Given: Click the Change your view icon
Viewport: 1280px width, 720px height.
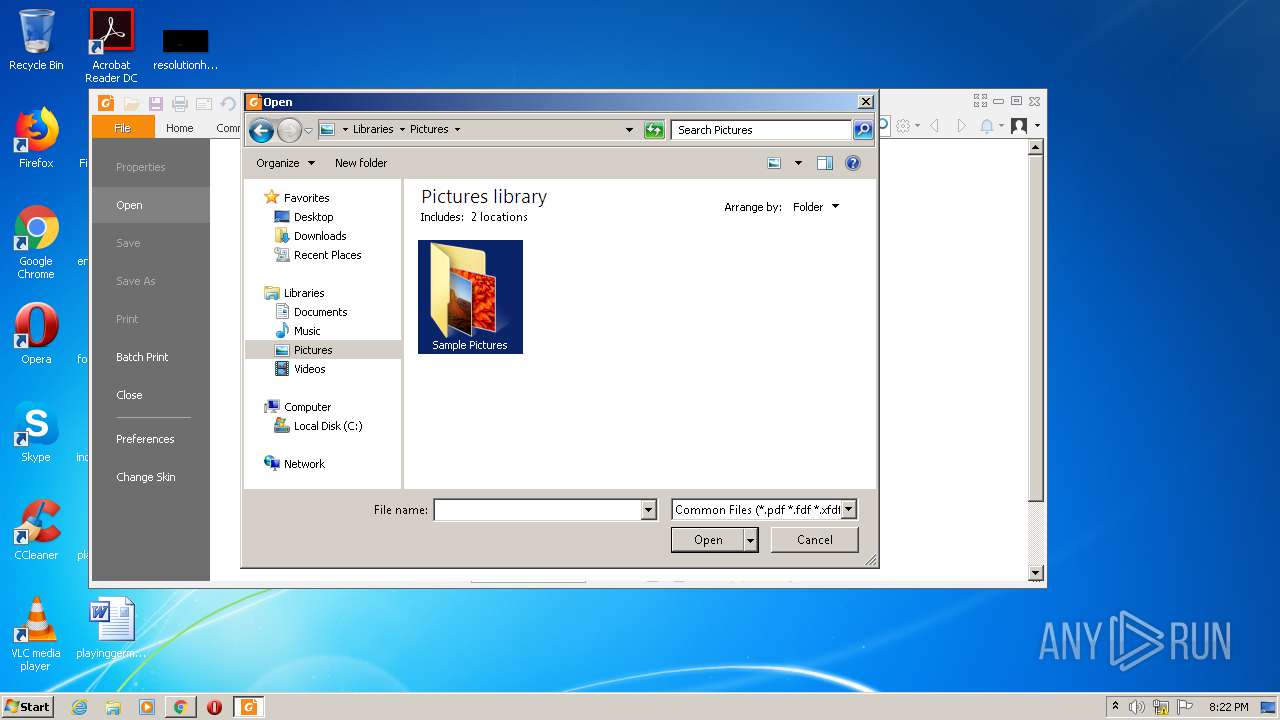Looking at the screenshot, I should (x=774, y=163).
